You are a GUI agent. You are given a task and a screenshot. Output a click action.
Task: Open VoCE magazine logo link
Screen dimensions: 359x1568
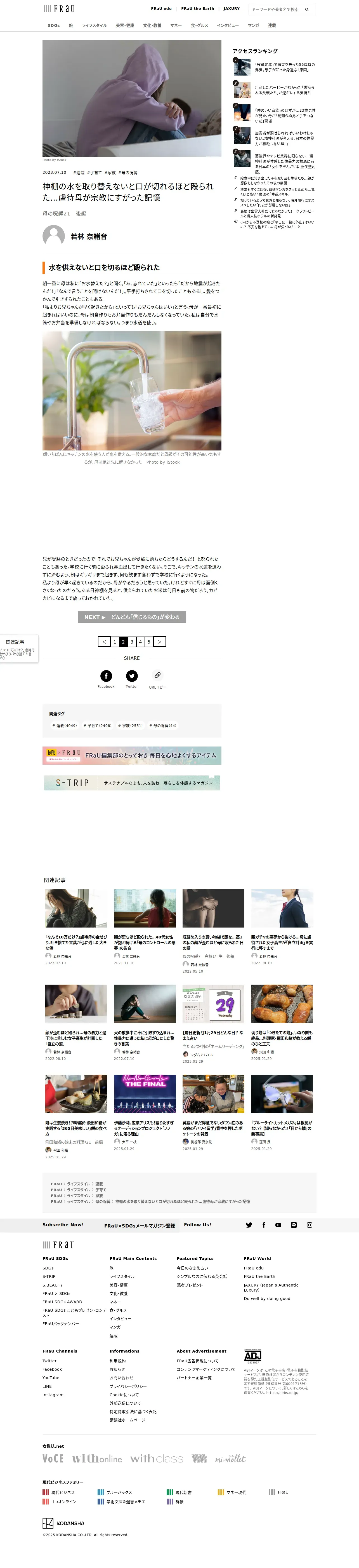tap(53, 1458)
